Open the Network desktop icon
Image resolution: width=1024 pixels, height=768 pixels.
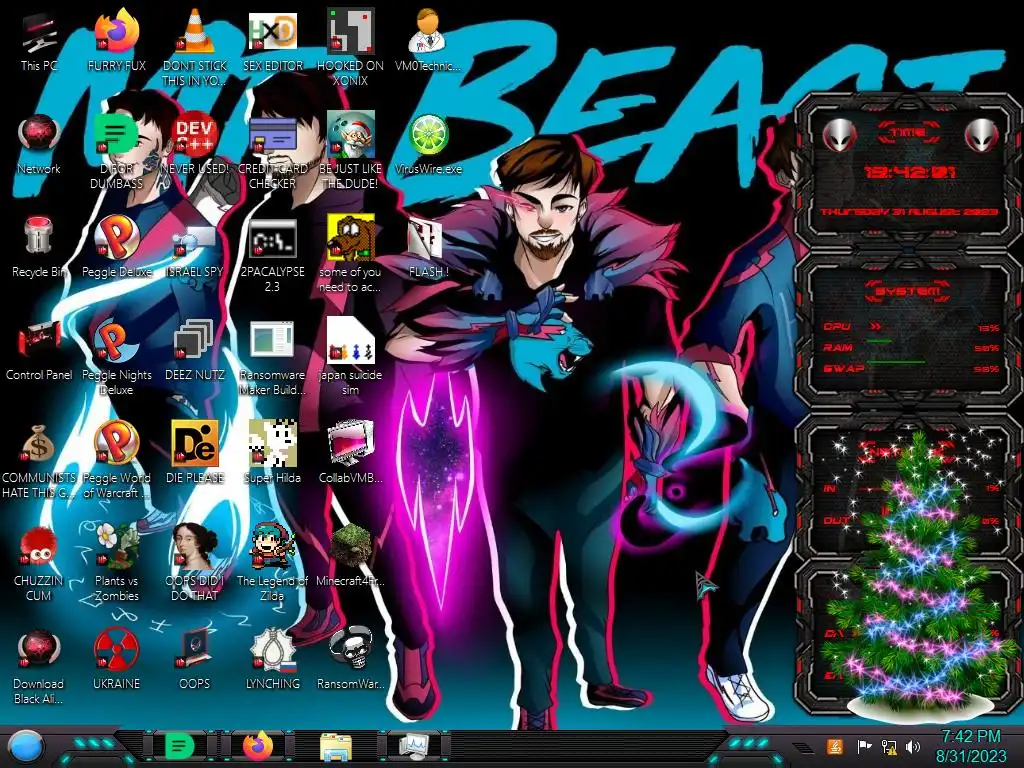pyautogui.click(x=39, y=145)
